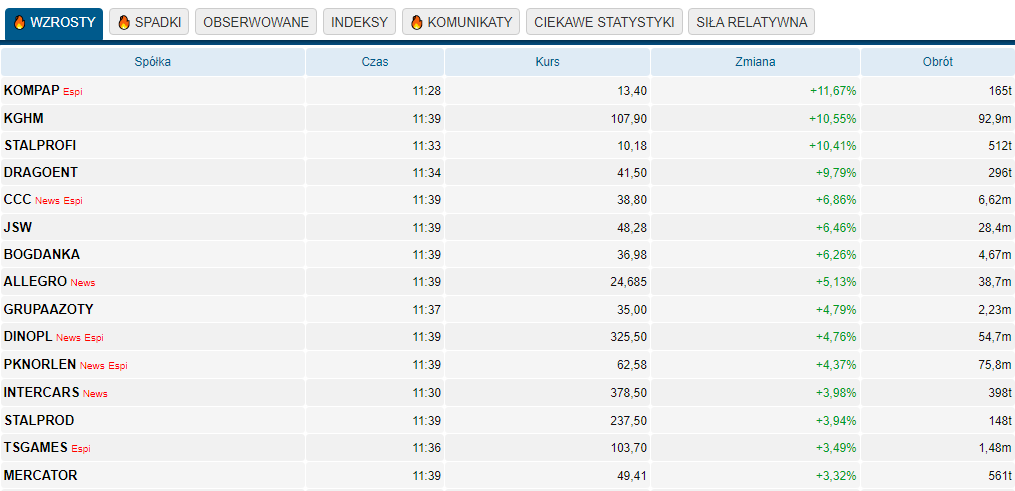Click the DINOPL price 325,50

point(630,337)
